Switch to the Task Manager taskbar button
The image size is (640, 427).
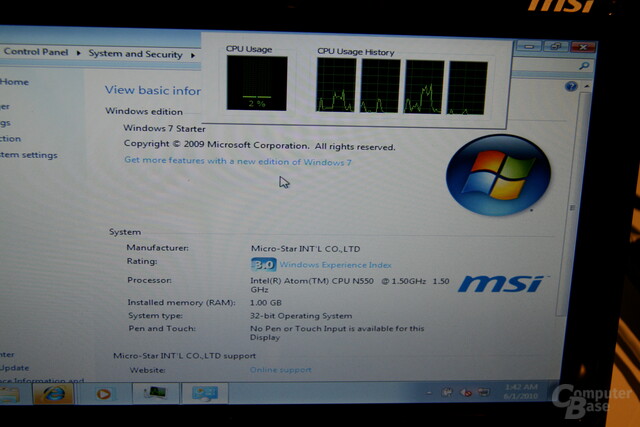tap(155, 393)
